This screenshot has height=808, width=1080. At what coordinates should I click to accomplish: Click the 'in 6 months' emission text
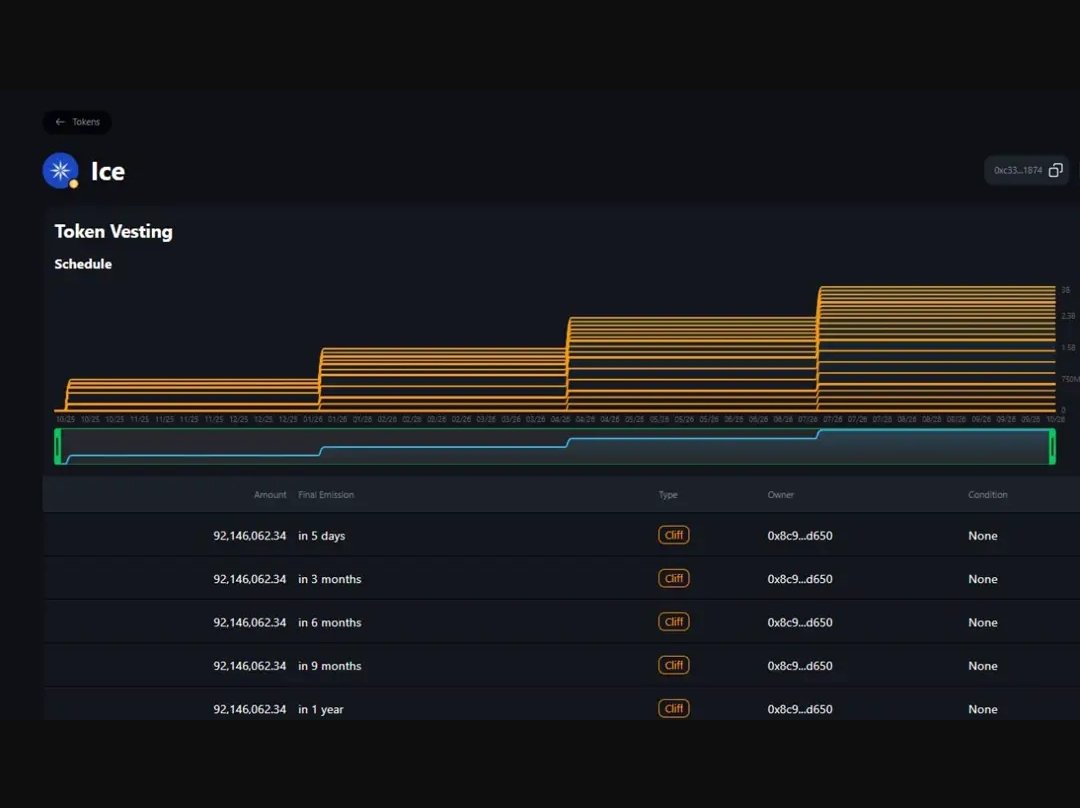(x=329, y=623)
